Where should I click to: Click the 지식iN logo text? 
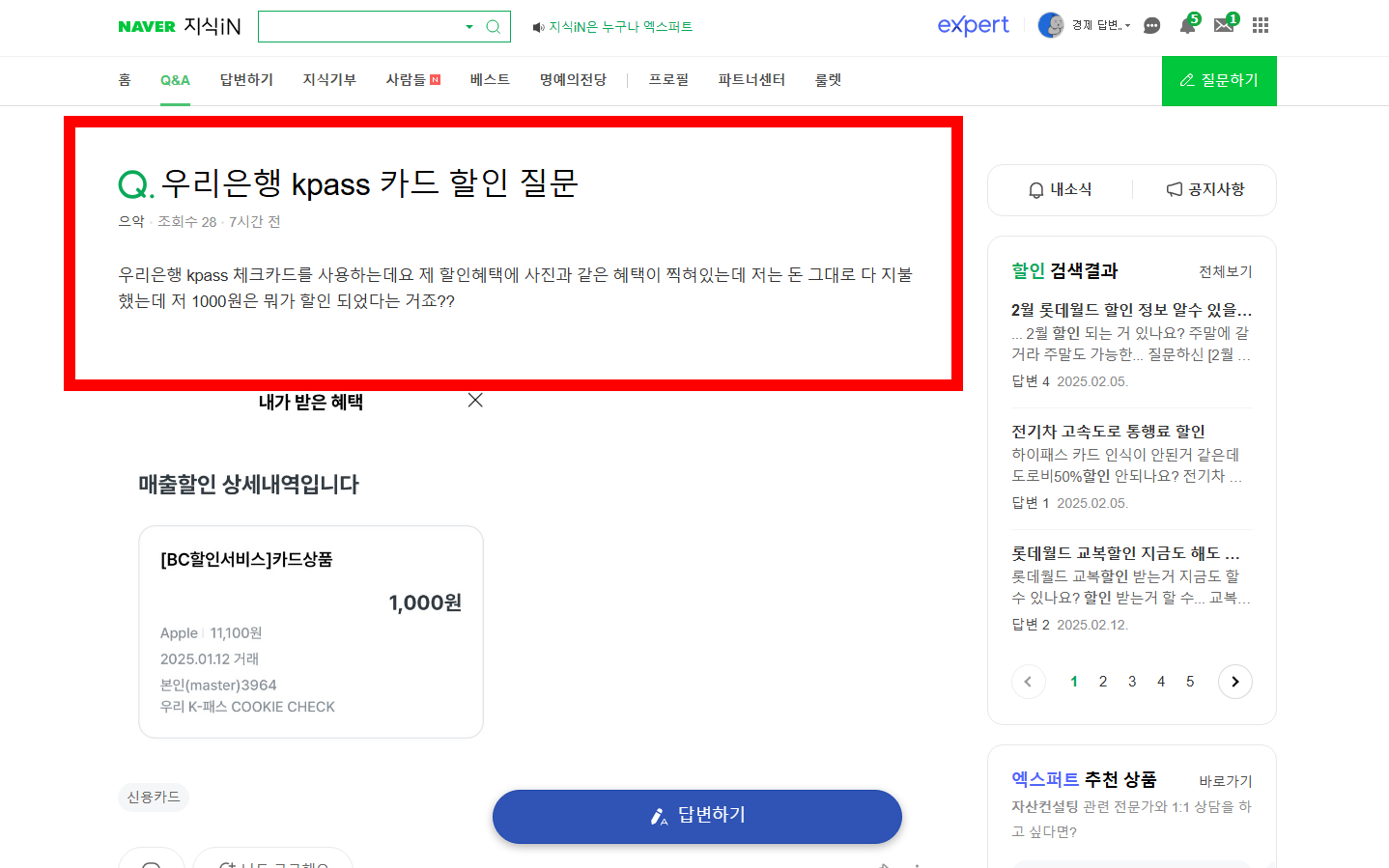pyautogui.click(x=213, y=26)
